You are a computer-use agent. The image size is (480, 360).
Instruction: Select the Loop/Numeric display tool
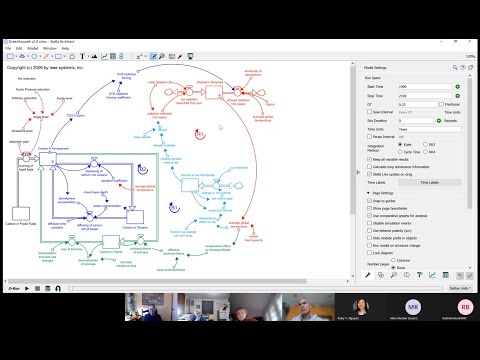[121, 56]
